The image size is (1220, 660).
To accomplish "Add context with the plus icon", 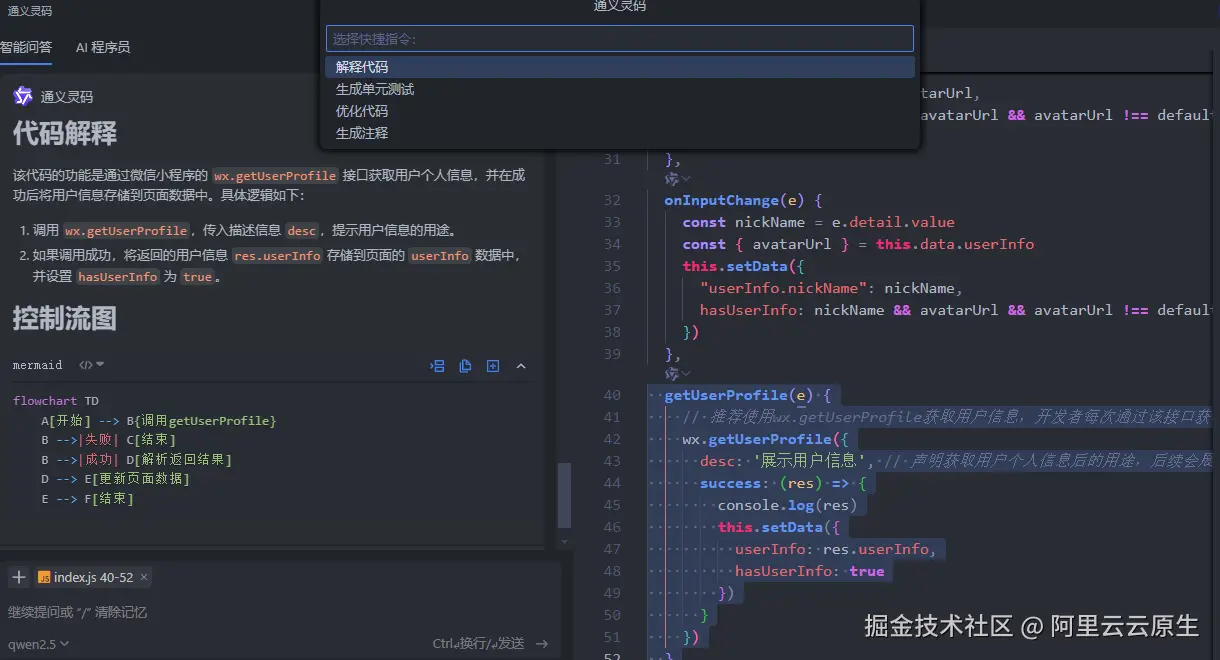I will pyautogui.click(x=18, y=577).
